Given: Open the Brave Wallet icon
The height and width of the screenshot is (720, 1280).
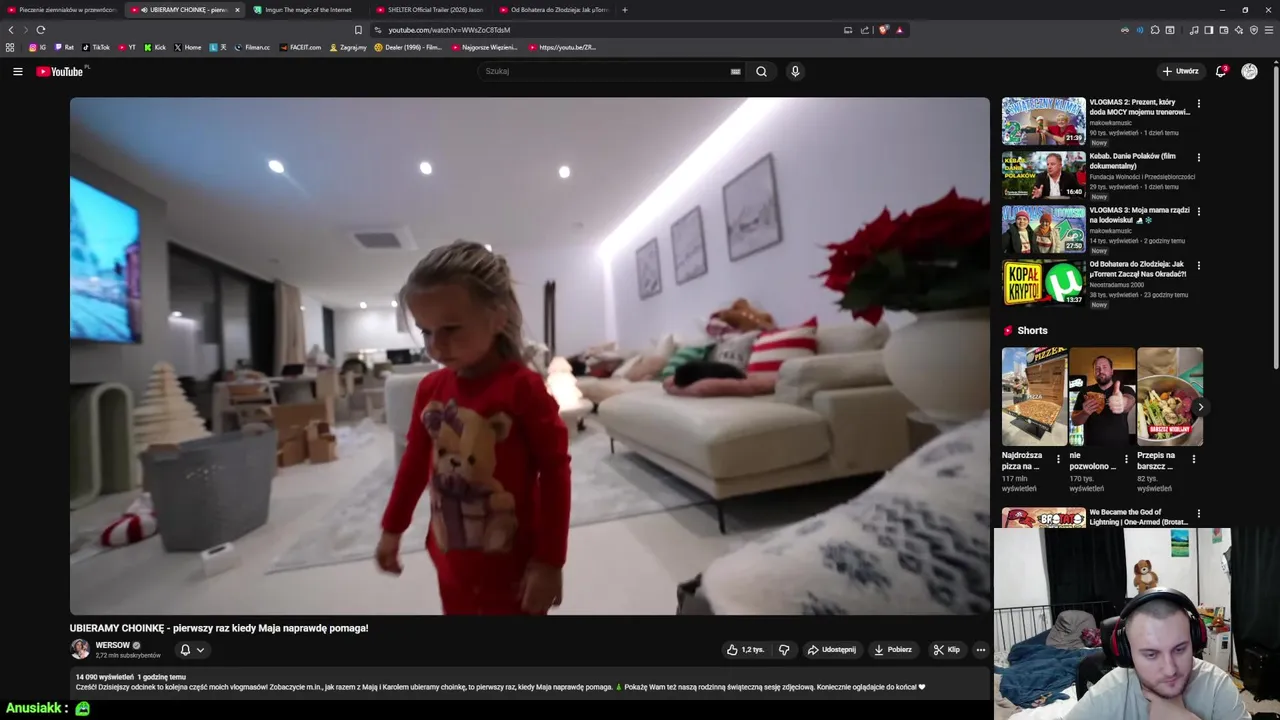Looking at the screenshot, I should click(x=1224, y=30).
